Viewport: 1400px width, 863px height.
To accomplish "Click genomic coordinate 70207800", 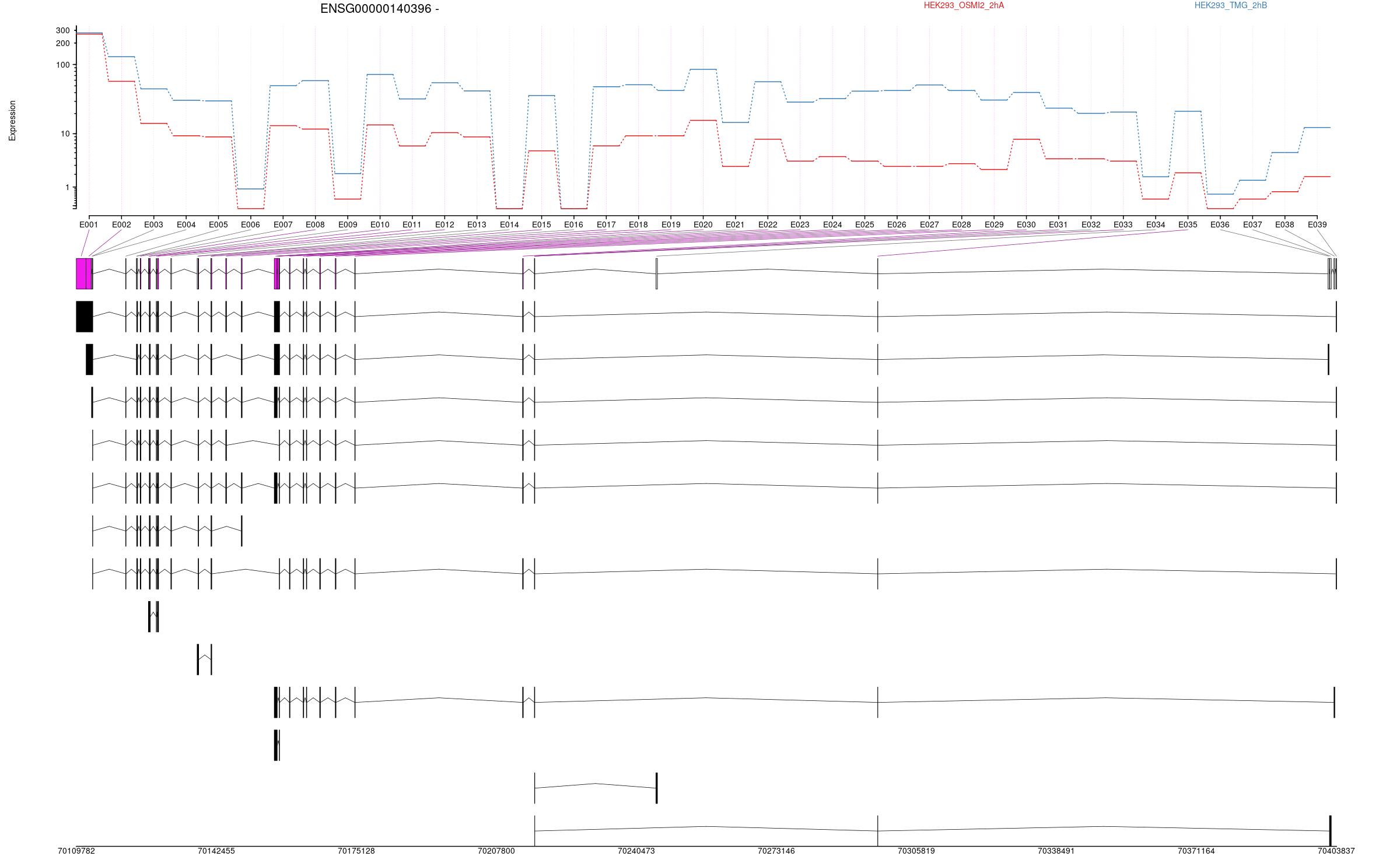I will click(x=496, y=851).
